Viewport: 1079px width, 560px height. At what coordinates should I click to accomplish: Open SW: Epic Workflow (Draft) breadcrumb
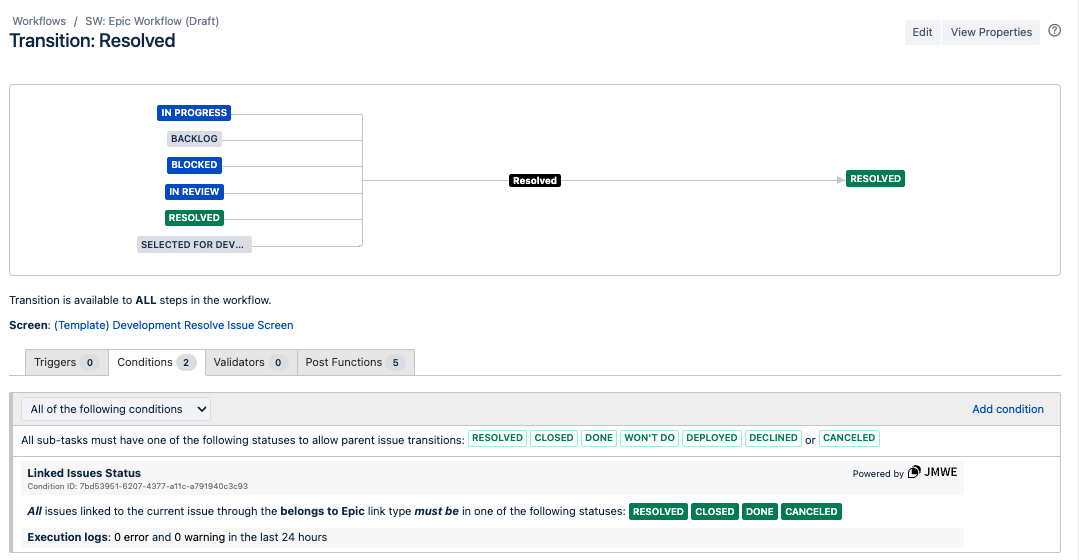(x=152, y=21)
